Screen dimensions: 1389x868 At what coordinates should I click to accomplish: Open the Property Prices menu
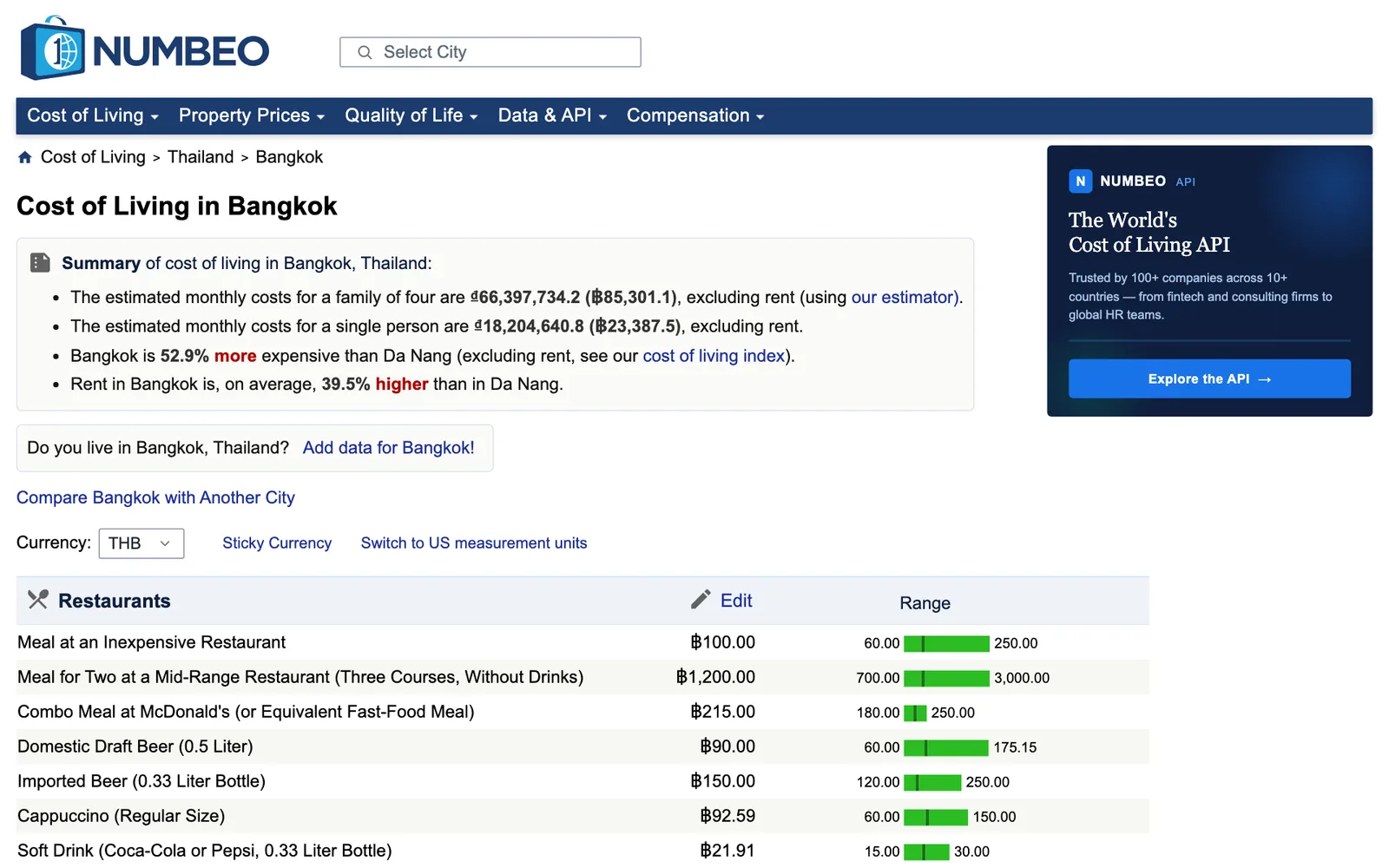pos(252,115)
